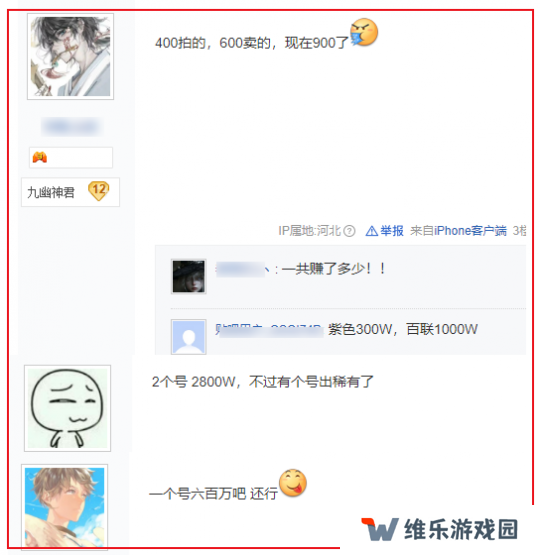540x555 pixels.
Task: Open the meme face avatar profile
Action: click(x=67, y=408)
